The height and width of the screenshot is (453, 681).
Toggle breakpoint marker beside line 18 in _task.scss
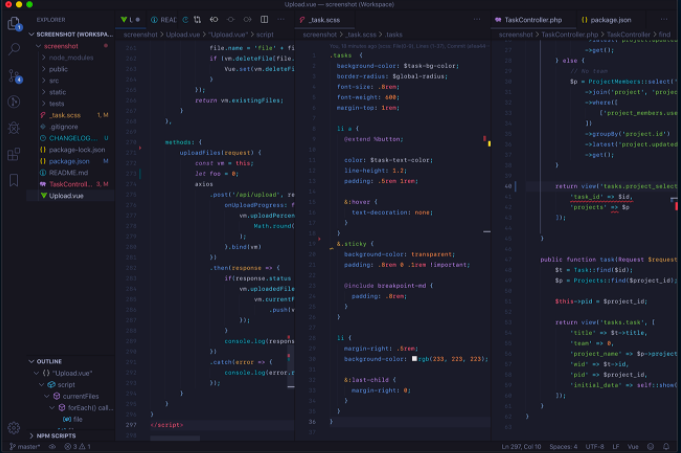[x=319, y=239]
